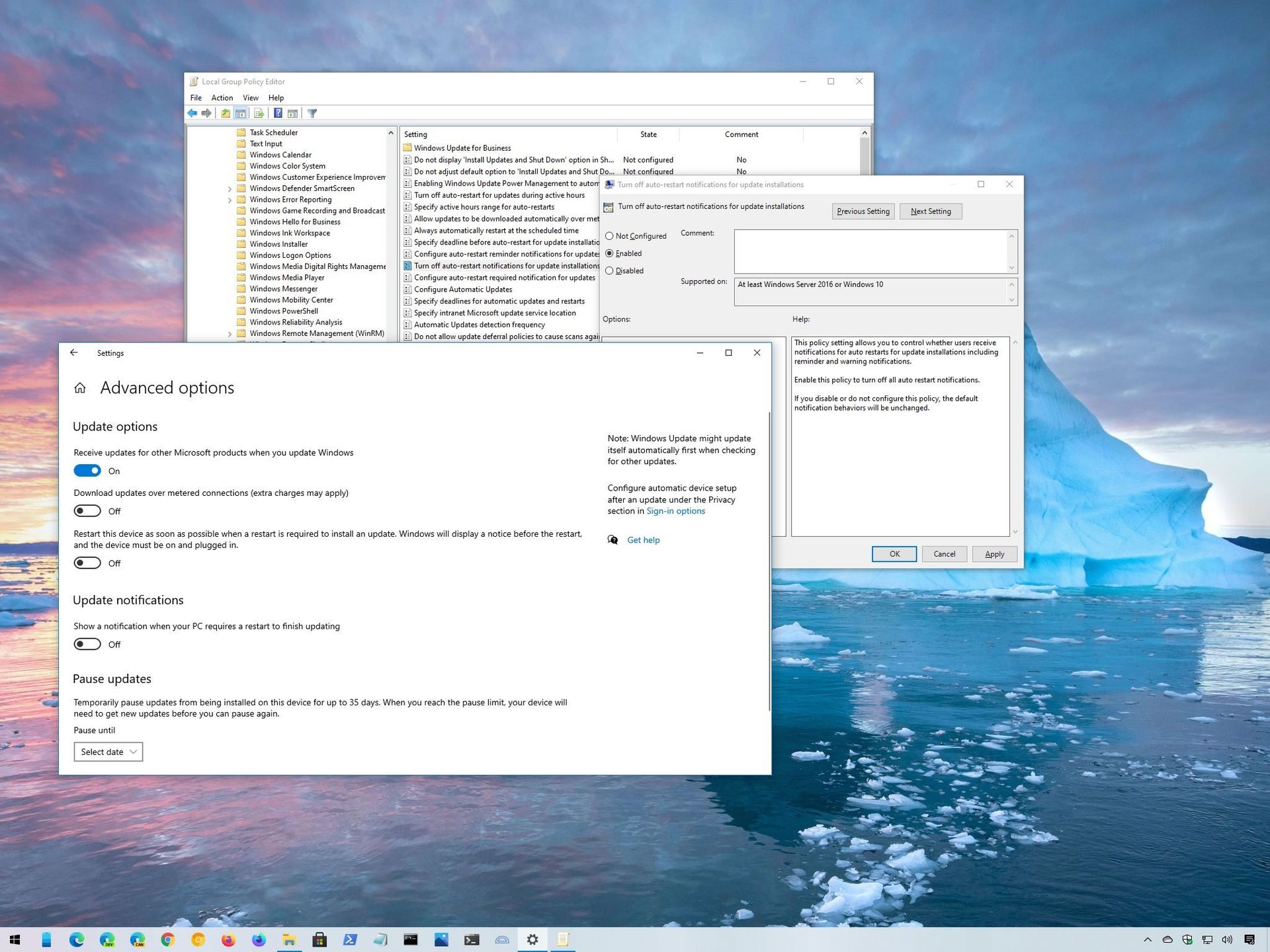
Task: Click the Show/Hide Action Pane toolbar icon
Action: click(293, 113)
